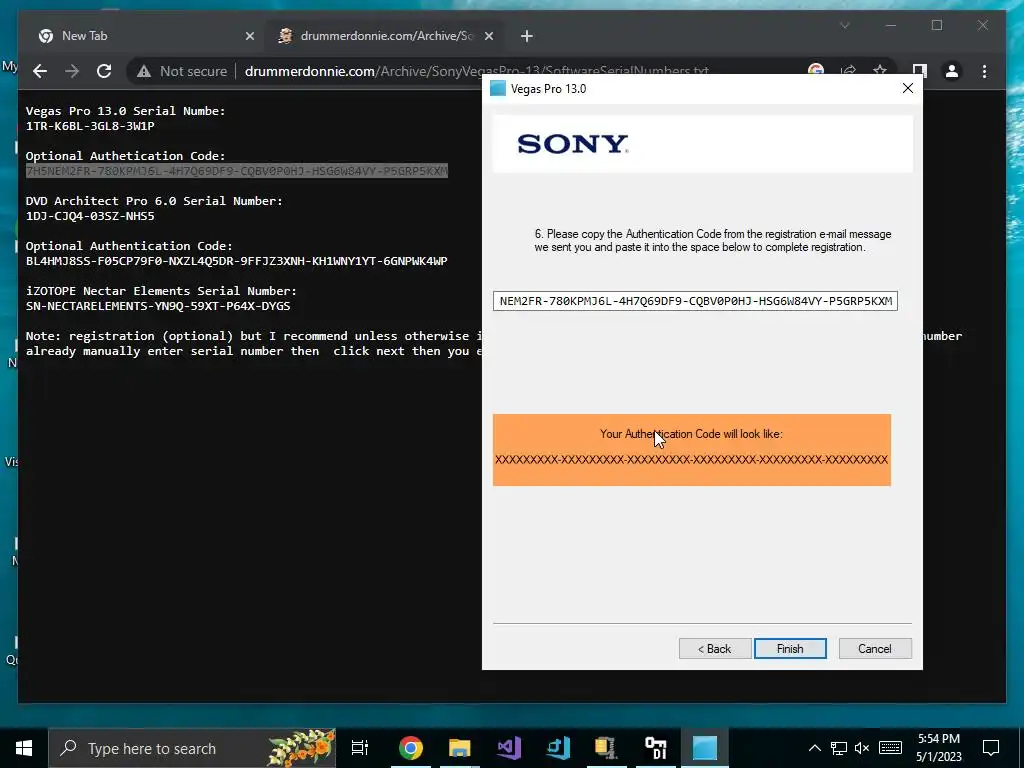Click the blue d taskbar icon
The height and width of the screenshot is (768, 1024).
(x=558, y=748)
